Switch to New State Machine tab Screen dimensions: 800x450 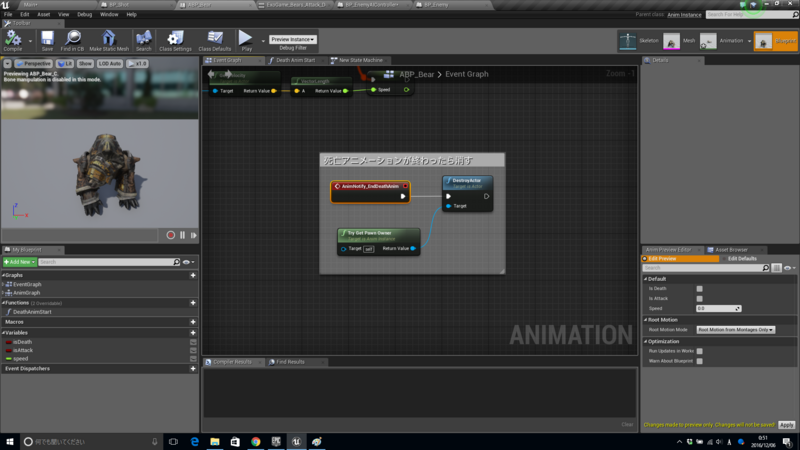tap(360, 60)
